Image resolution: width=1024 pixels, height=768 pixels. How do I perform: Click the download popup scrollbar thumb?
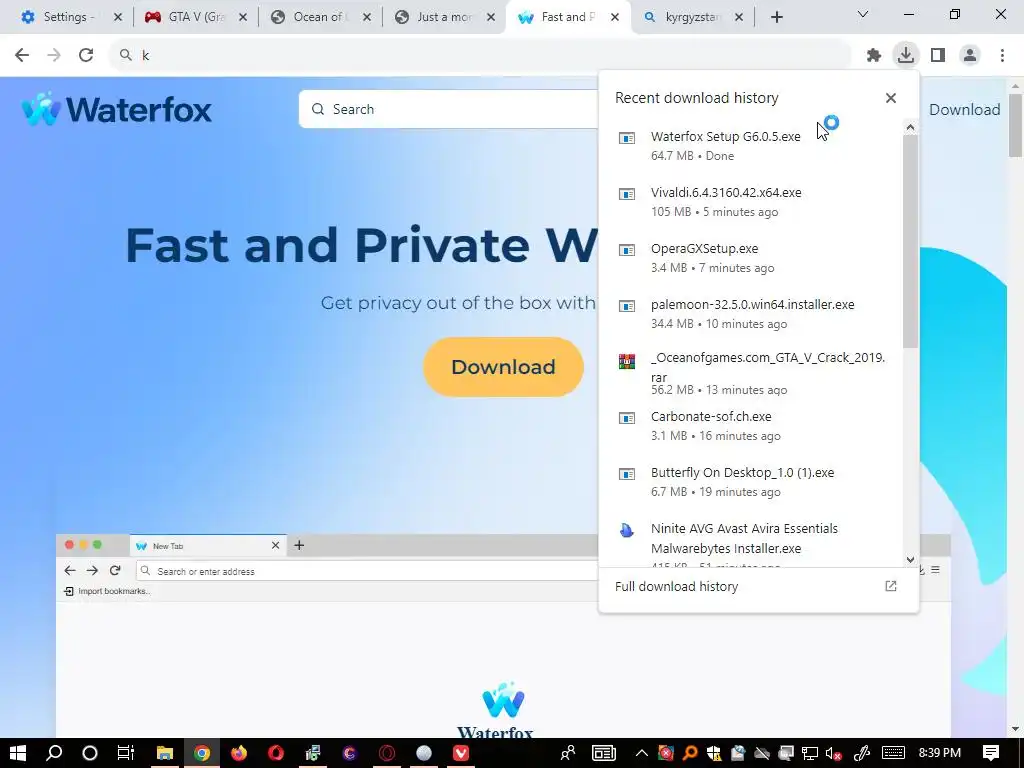point(910,242)
